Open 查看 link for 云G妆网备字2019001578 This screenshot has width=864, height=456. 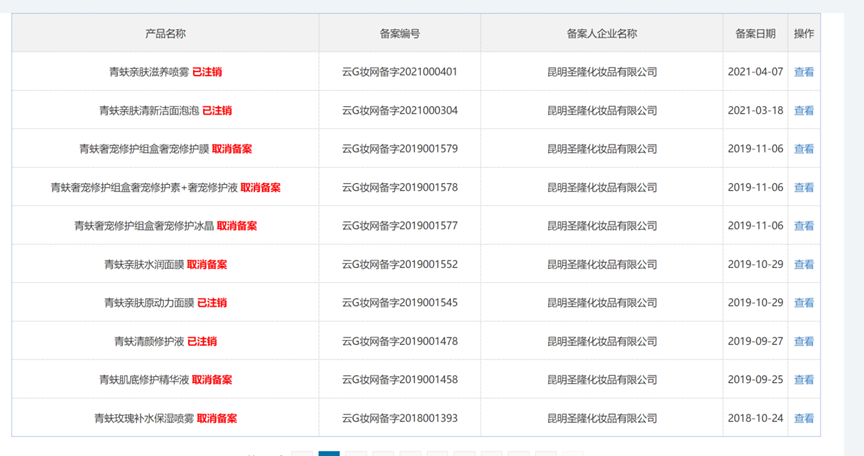803,188
